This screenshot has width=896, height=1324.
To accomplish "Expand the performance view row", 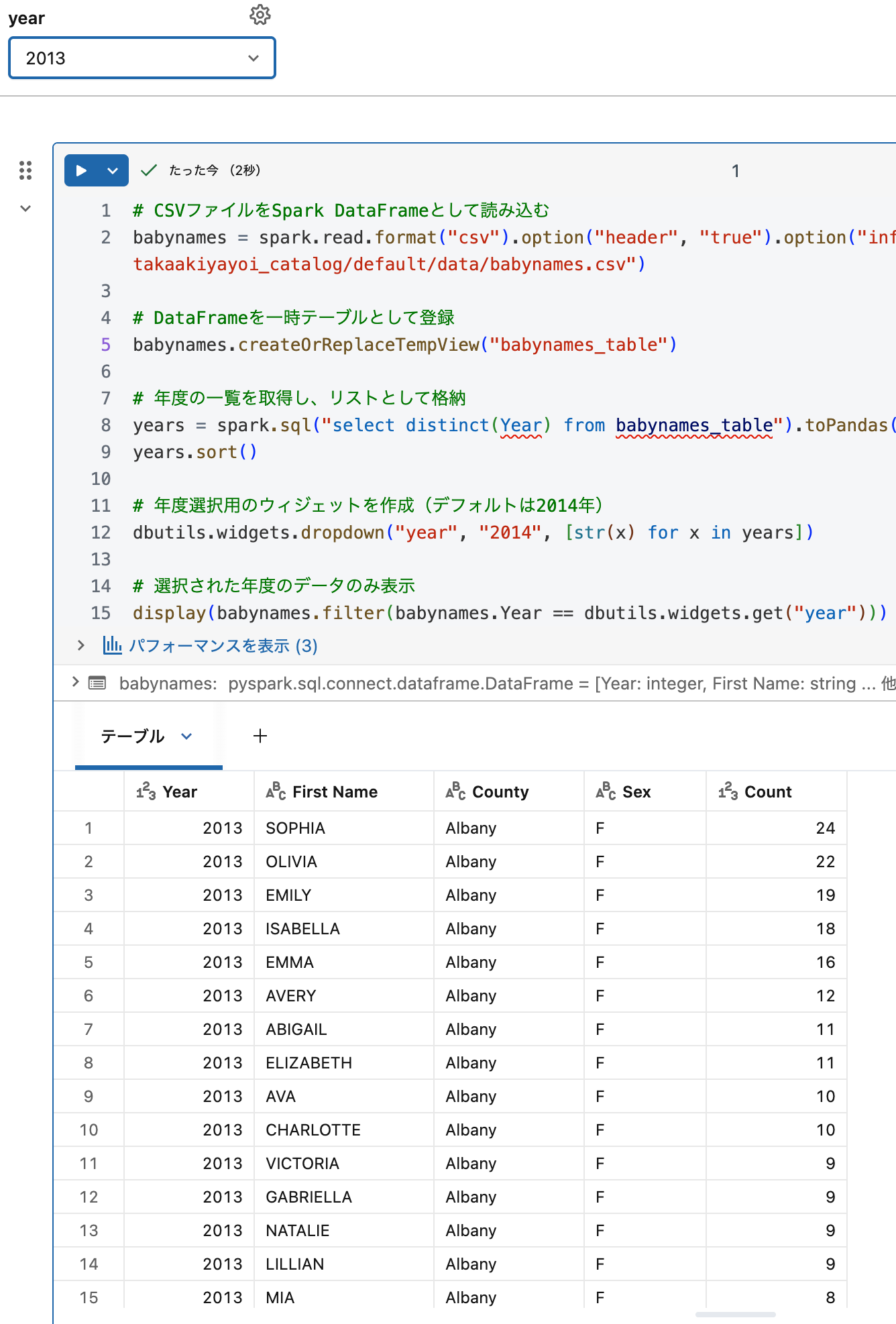I will [x=80, y=645].
